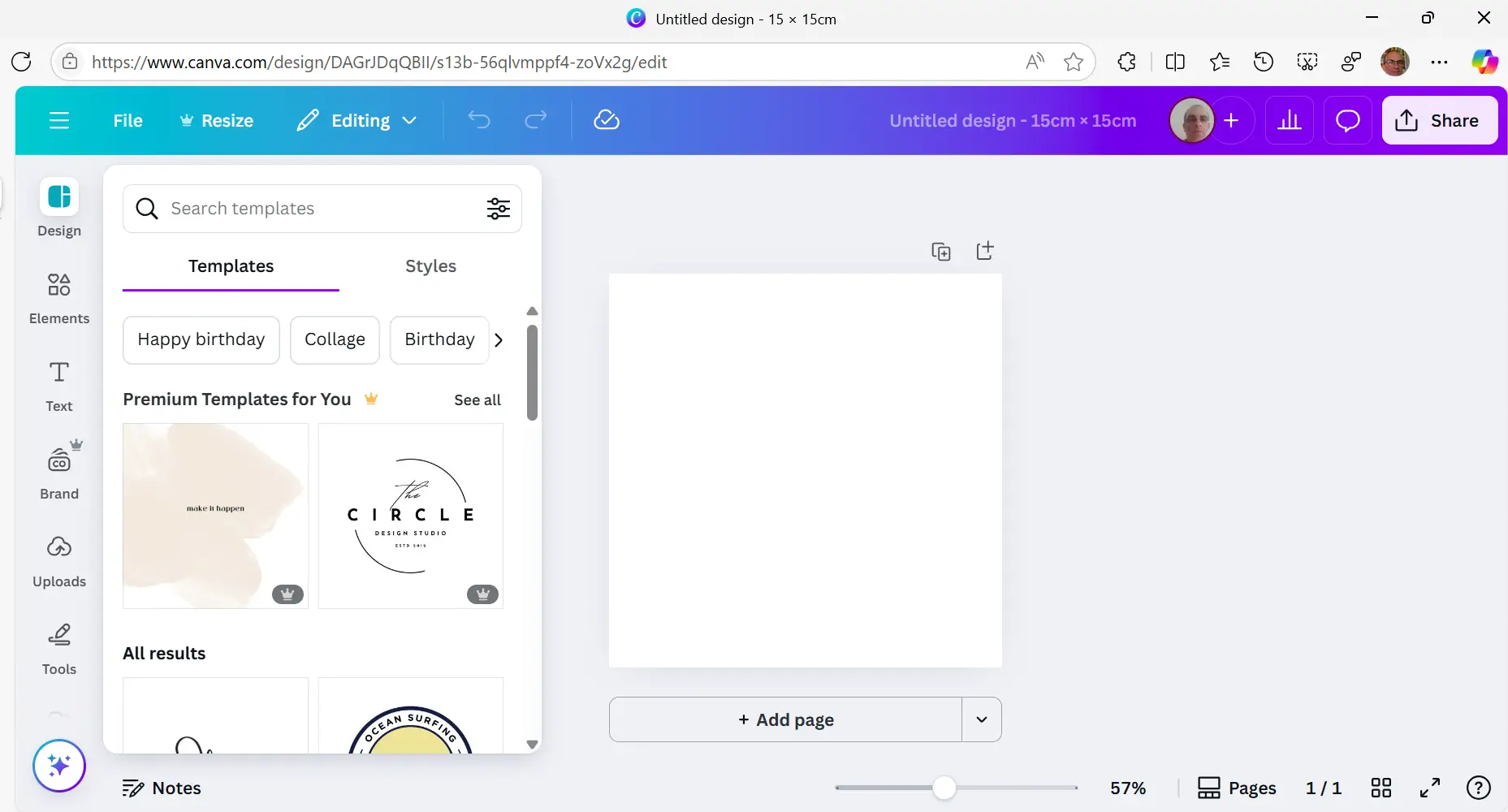Select the Birthday category chip
Viewport: 1508px width, 812px height.
click(x=439, y=340)
